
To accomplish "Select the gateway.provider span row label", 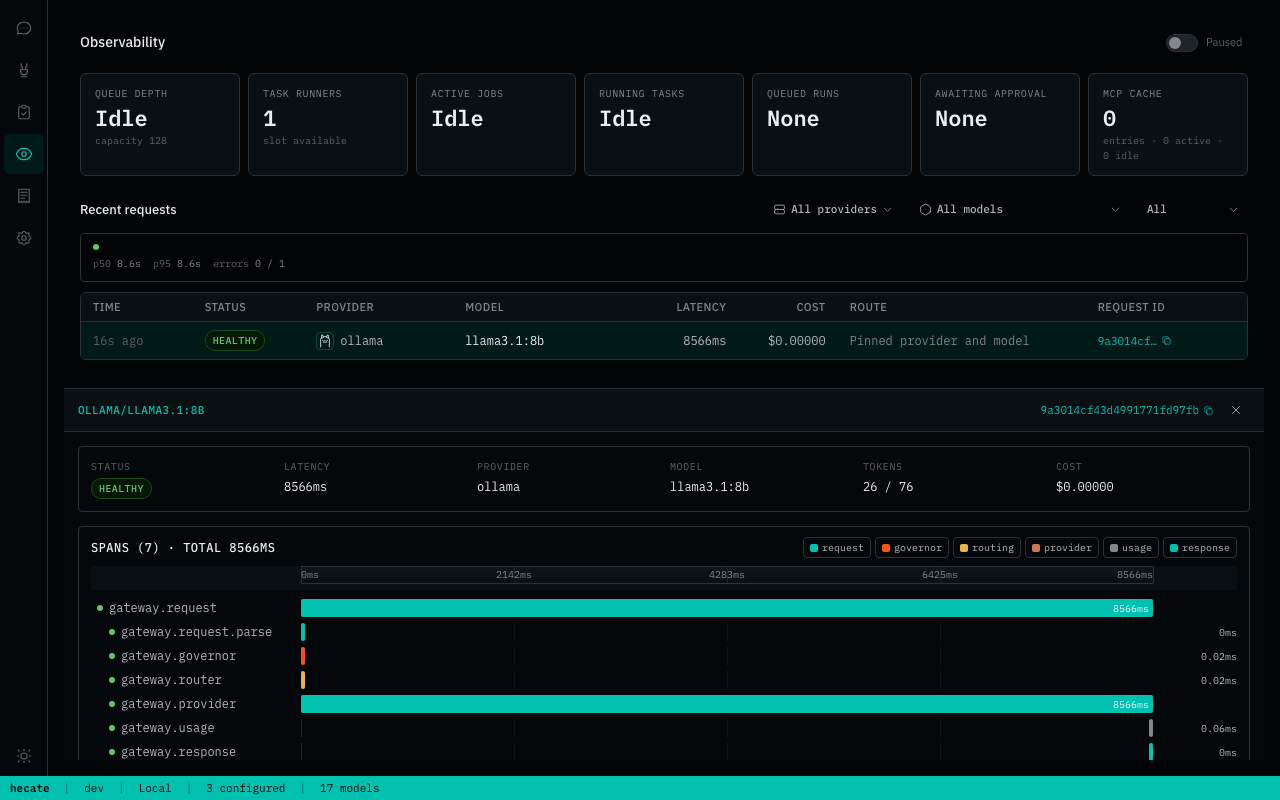I will click(x=178, y=704).
